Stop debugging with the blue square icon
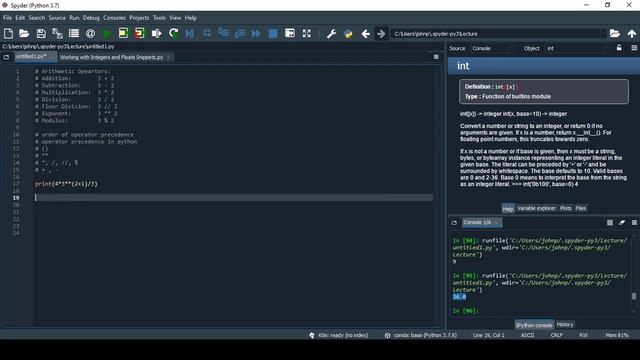This screenshot has width=640, height=360. coord(273,33)
